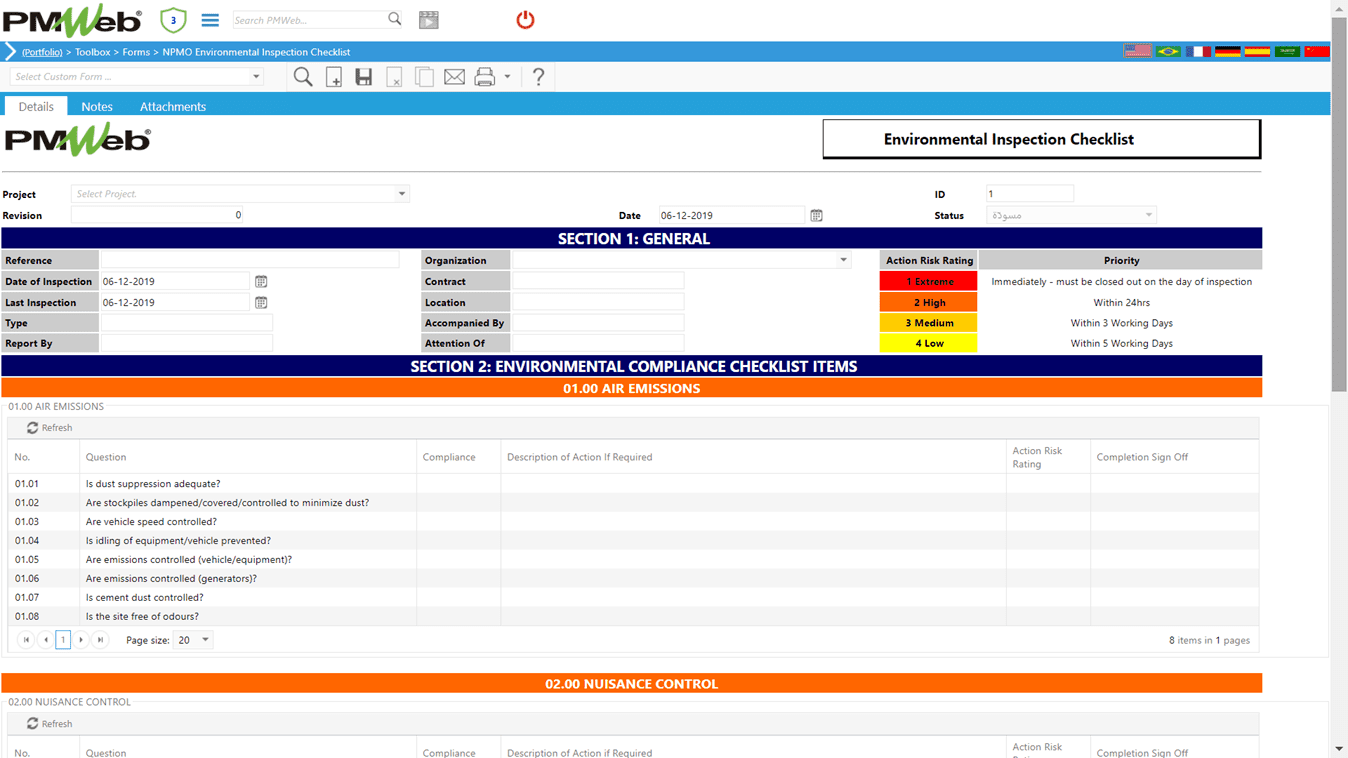The height and width of the screenshot is (758, 1348).
Task: Go to next page in Air Emissions pager
Action: pyautogui.click(x=81, y=640)
